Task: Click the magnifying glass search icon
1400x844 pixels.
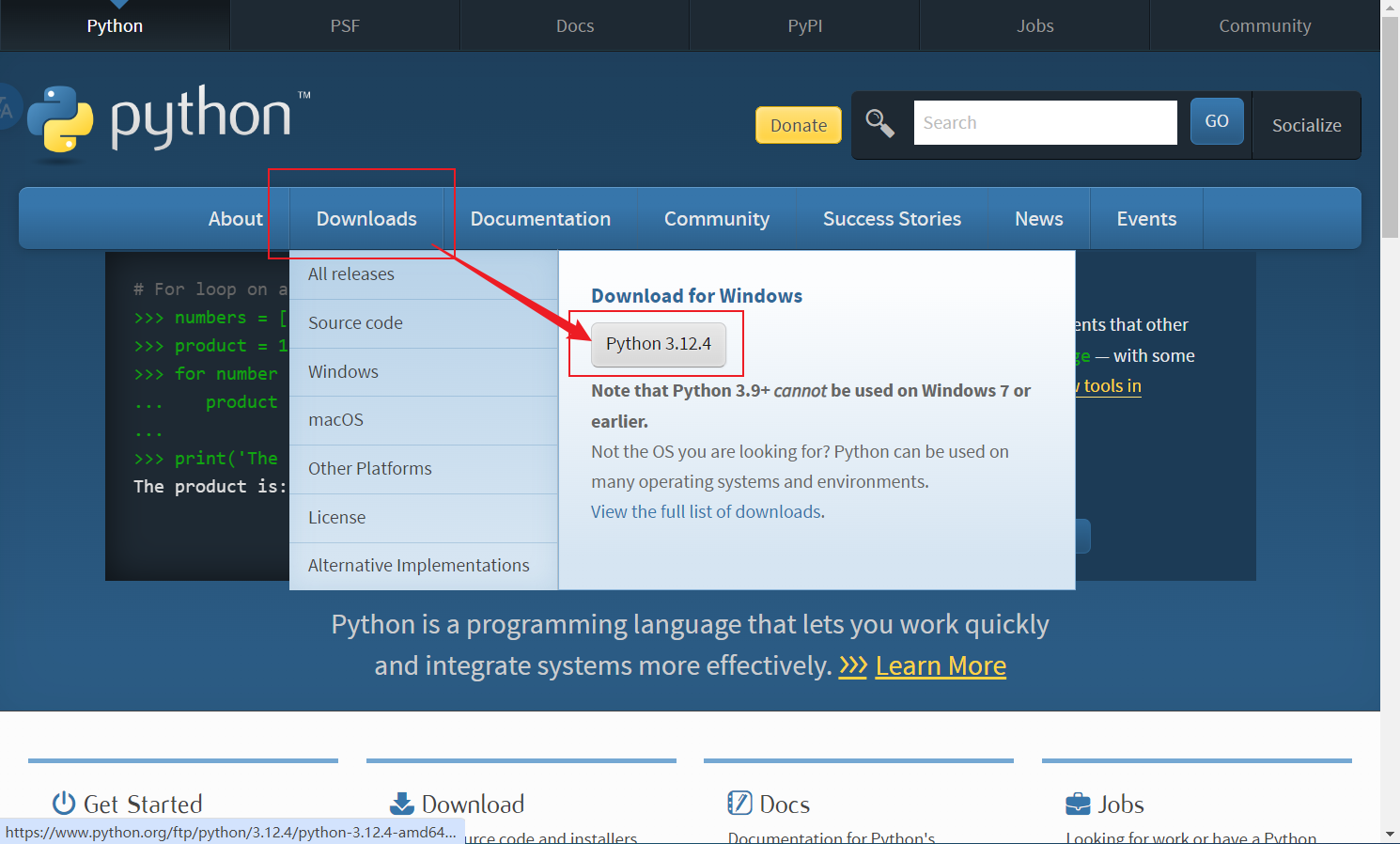Action: click(879, 123)
